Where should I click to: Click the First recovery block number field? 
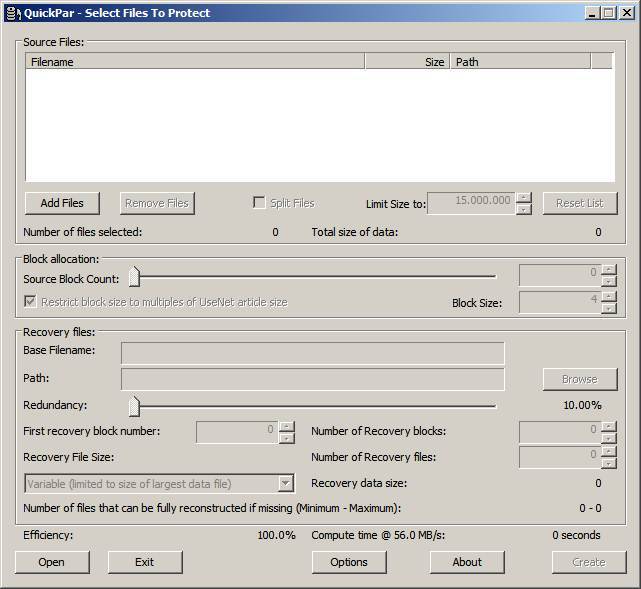click(x=237, y=432)
